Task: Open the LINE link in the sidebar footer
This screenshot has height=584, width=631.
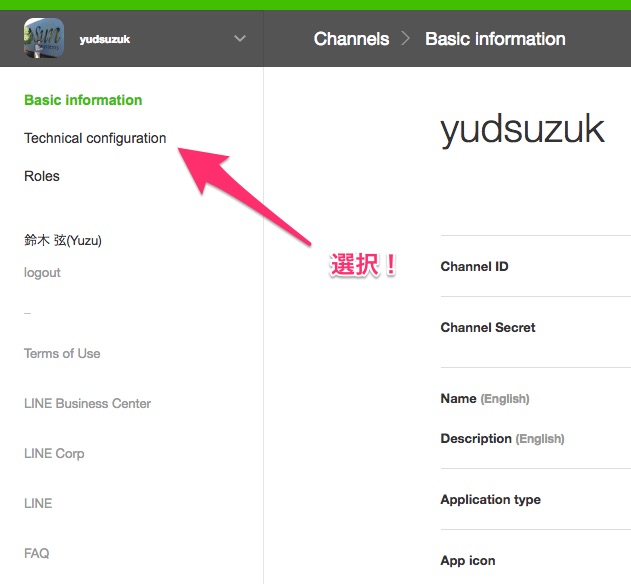Action: pos(38,503)
